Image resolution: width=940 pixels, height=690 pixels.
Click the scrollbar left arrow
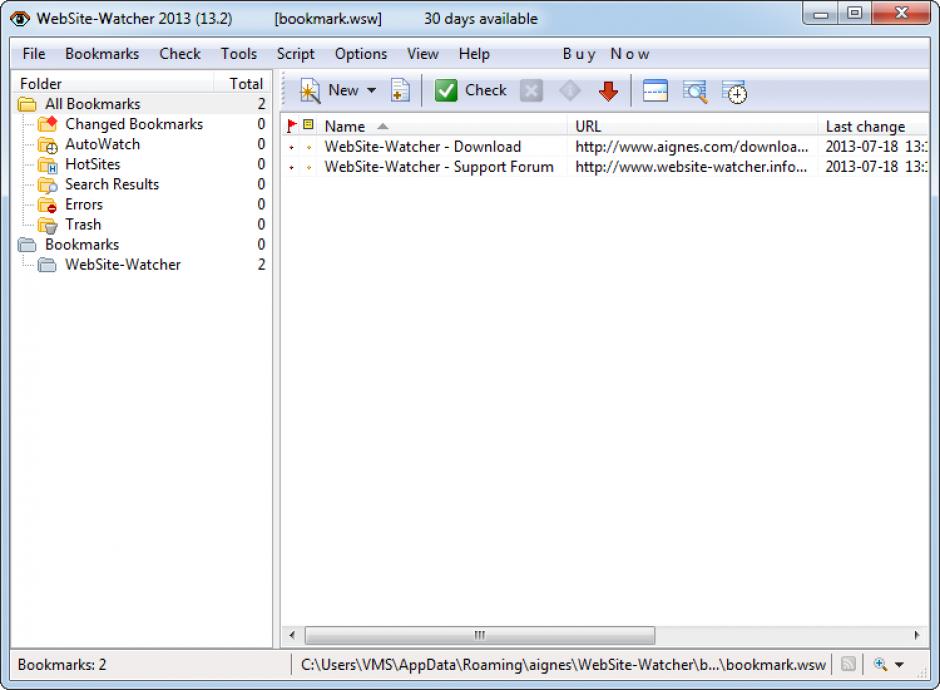pos(292,635)
